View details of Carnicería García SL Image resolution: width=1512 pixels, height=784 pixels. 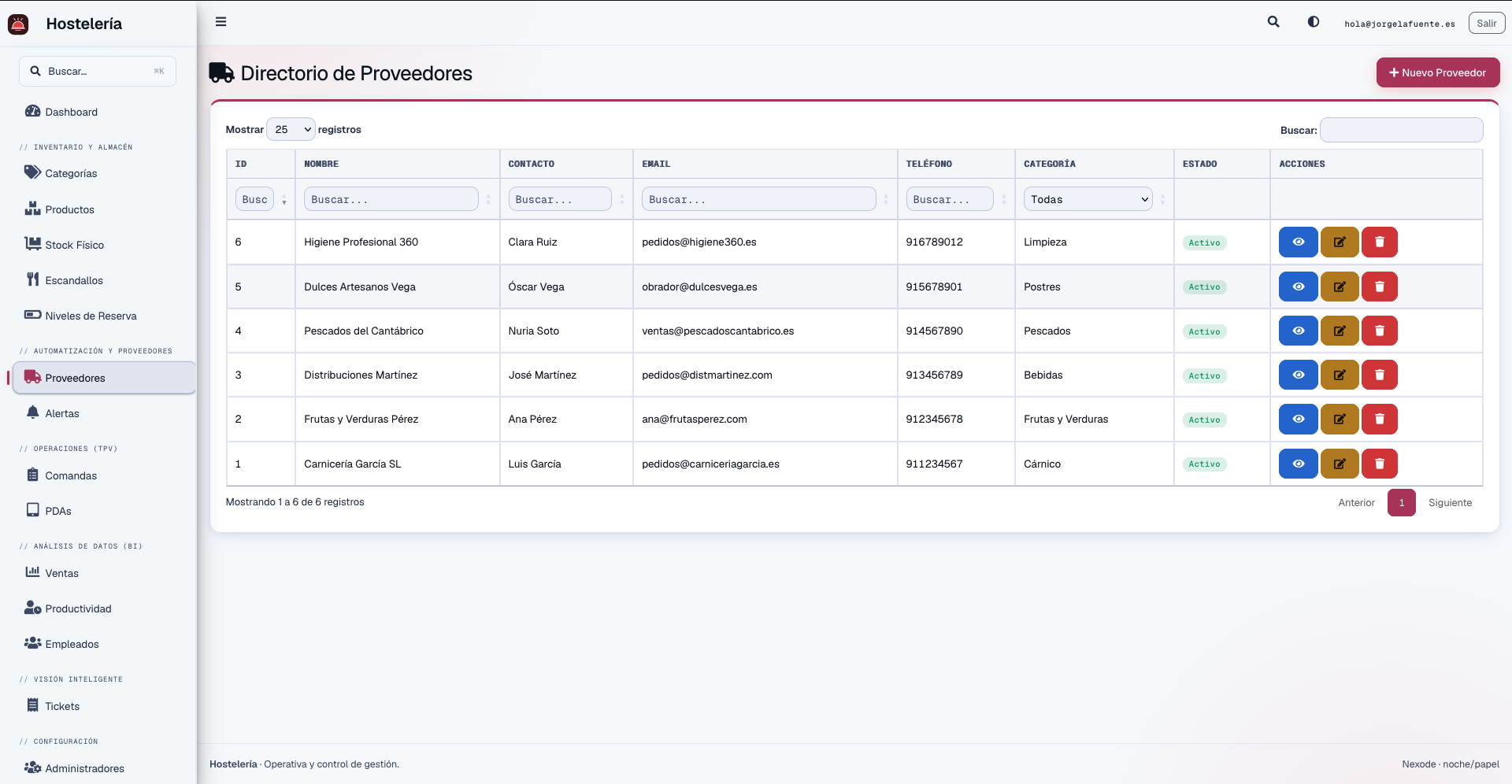1299,464
